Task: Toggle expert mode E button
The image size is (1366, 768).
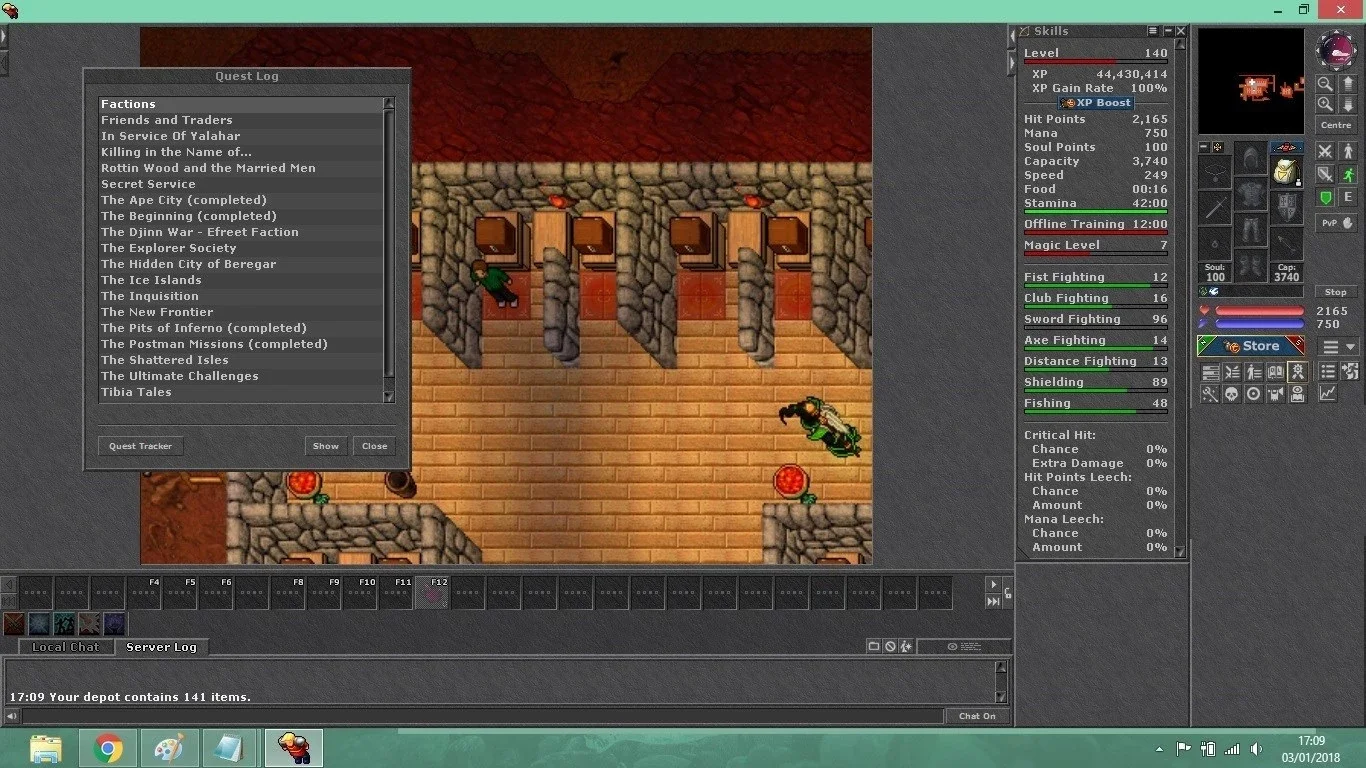Action: (1348, 197)
